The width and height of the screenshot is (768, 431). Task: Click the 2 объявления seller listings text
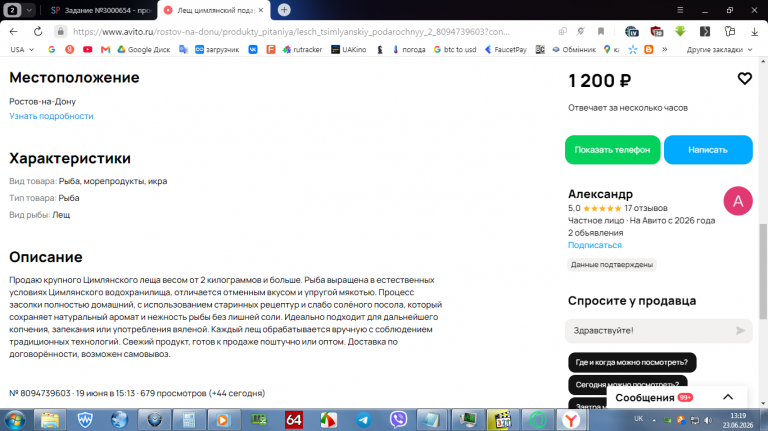click(596, 233)
